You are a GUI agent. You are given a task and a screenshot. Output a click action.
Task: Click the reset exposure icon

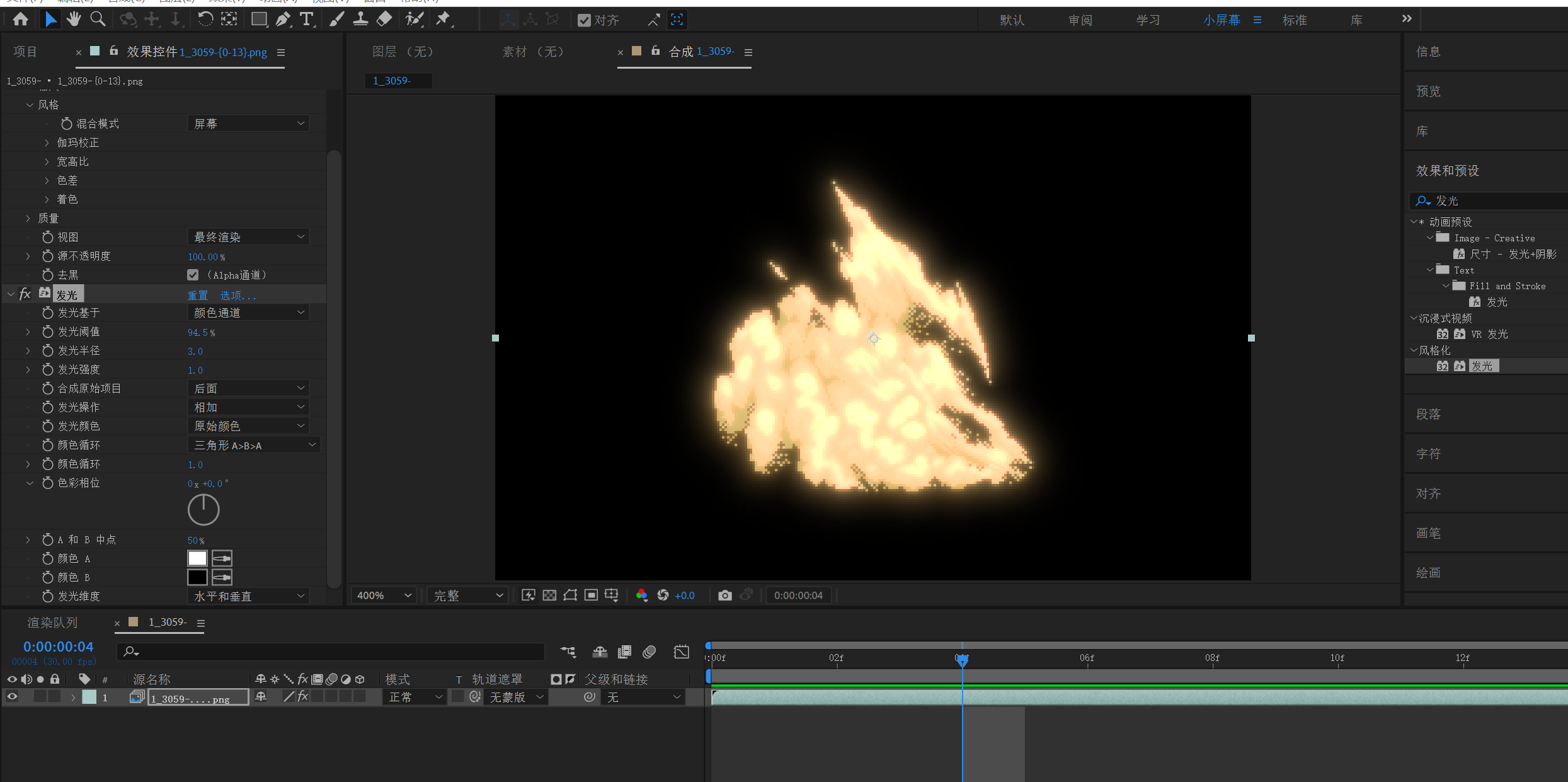(x=663, y=595)
